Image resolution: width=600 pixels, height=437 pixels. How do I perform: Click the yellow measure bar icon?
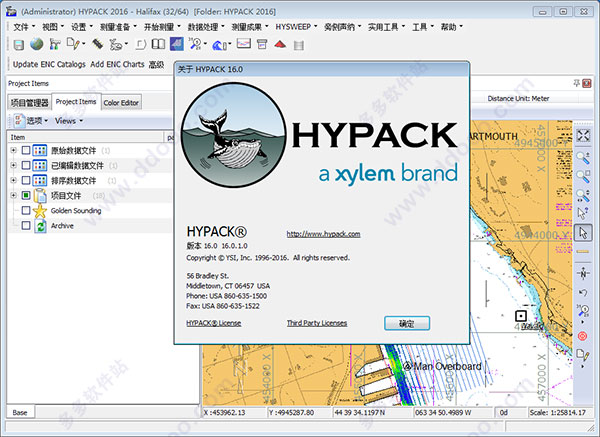coord(583,251)
